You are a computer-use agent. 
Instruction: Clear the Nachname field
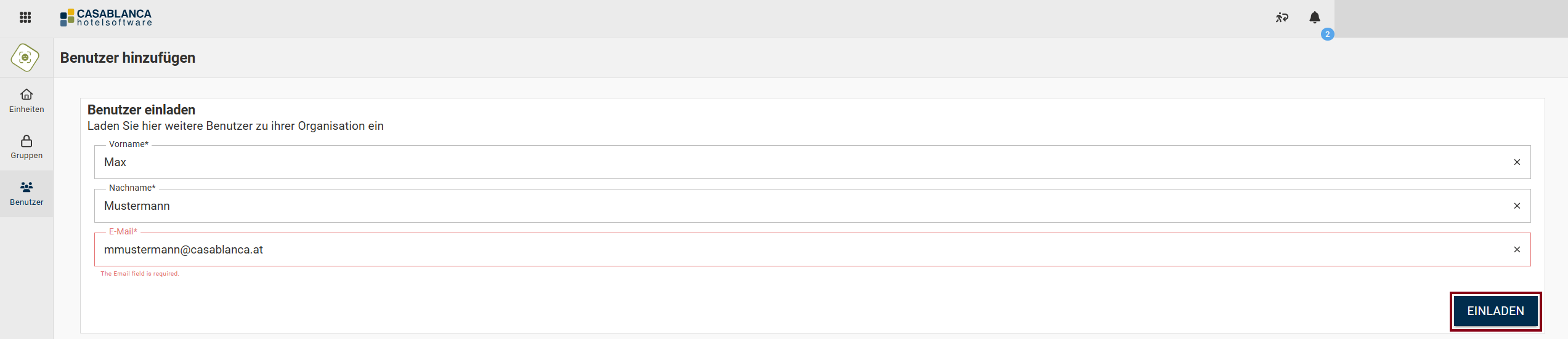coord(1517,206)
